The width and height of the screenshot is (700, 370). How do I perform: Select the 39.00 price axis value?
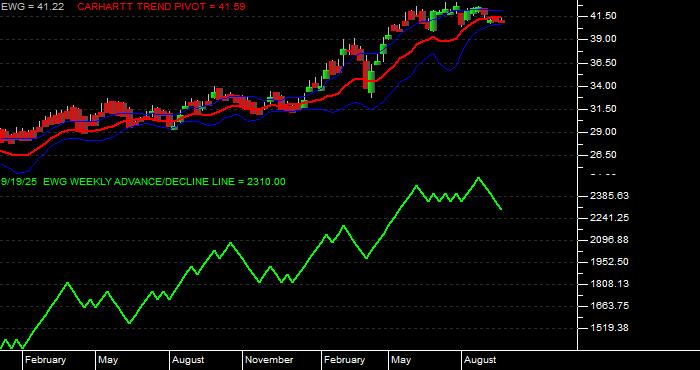pyautogui.click(x=603, y=39)
